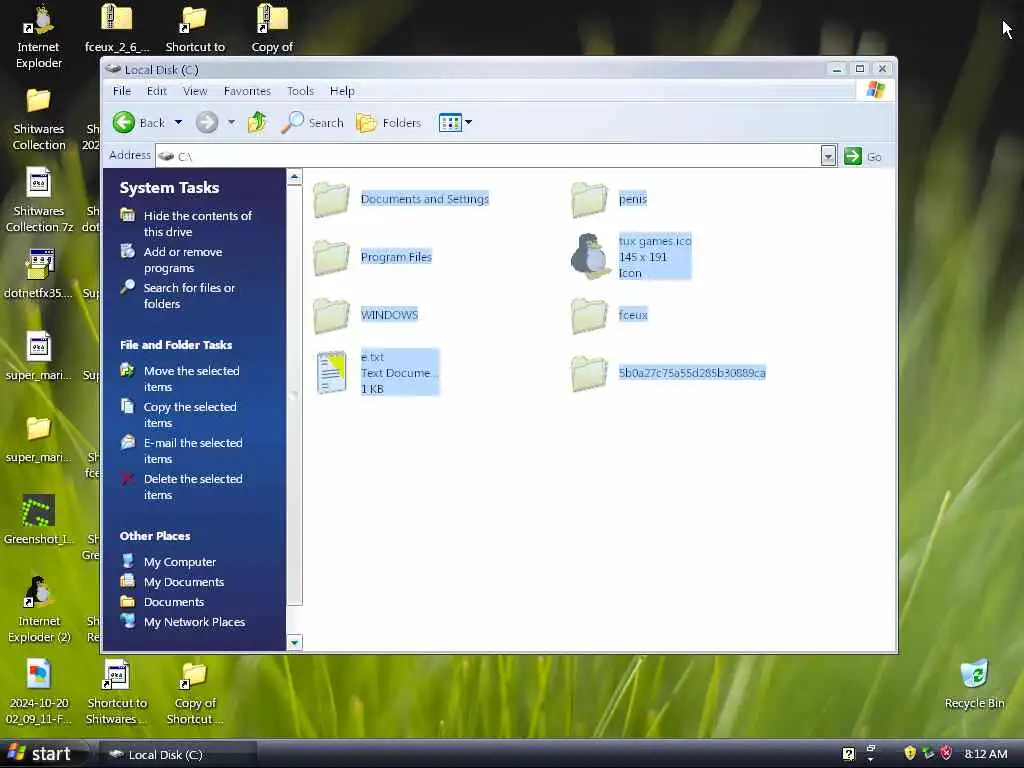Select the fceux folder

(609, 314)
